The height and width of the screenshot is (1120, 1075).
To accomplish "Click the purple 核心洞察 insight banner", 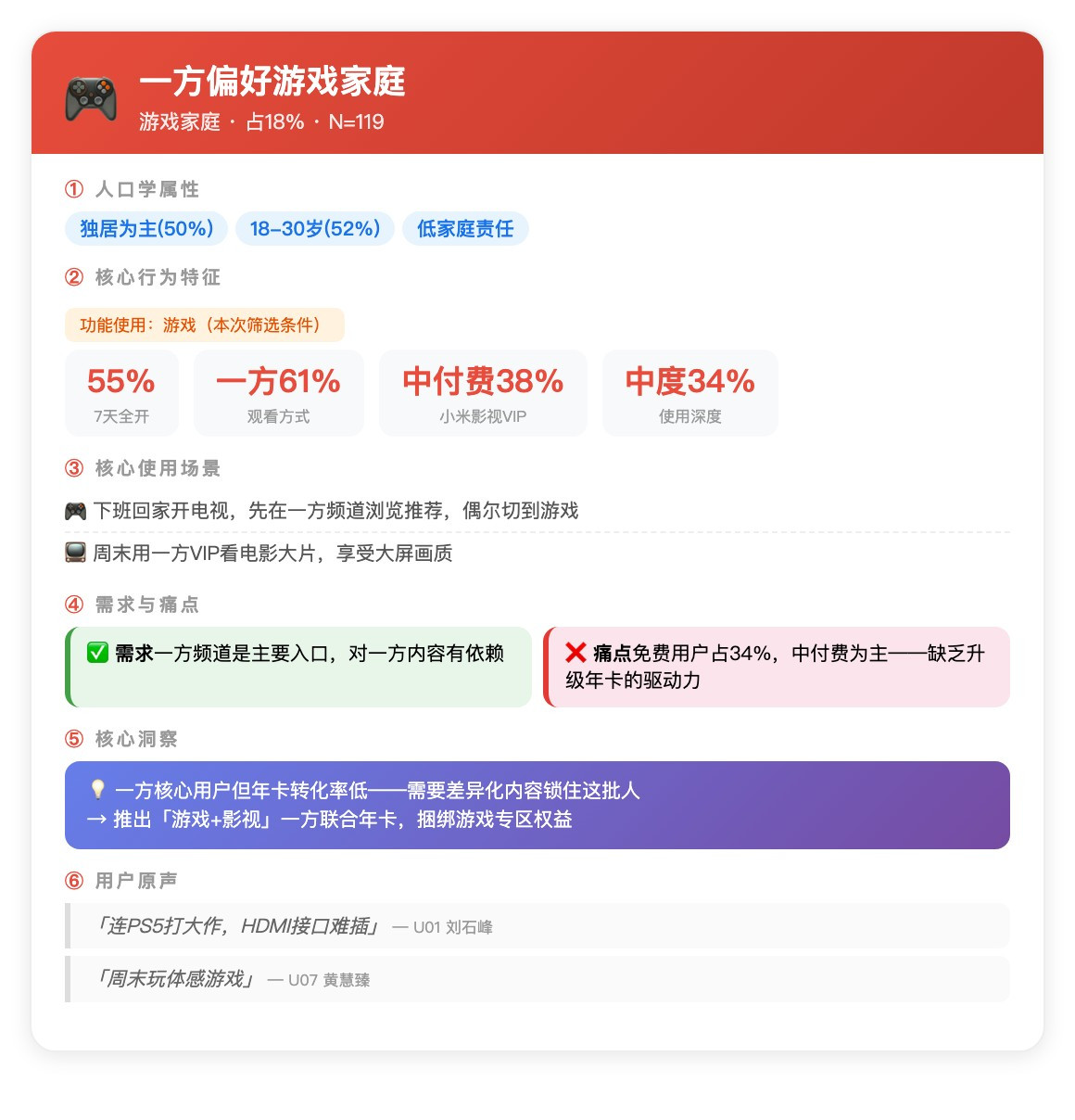I will 537,805.
